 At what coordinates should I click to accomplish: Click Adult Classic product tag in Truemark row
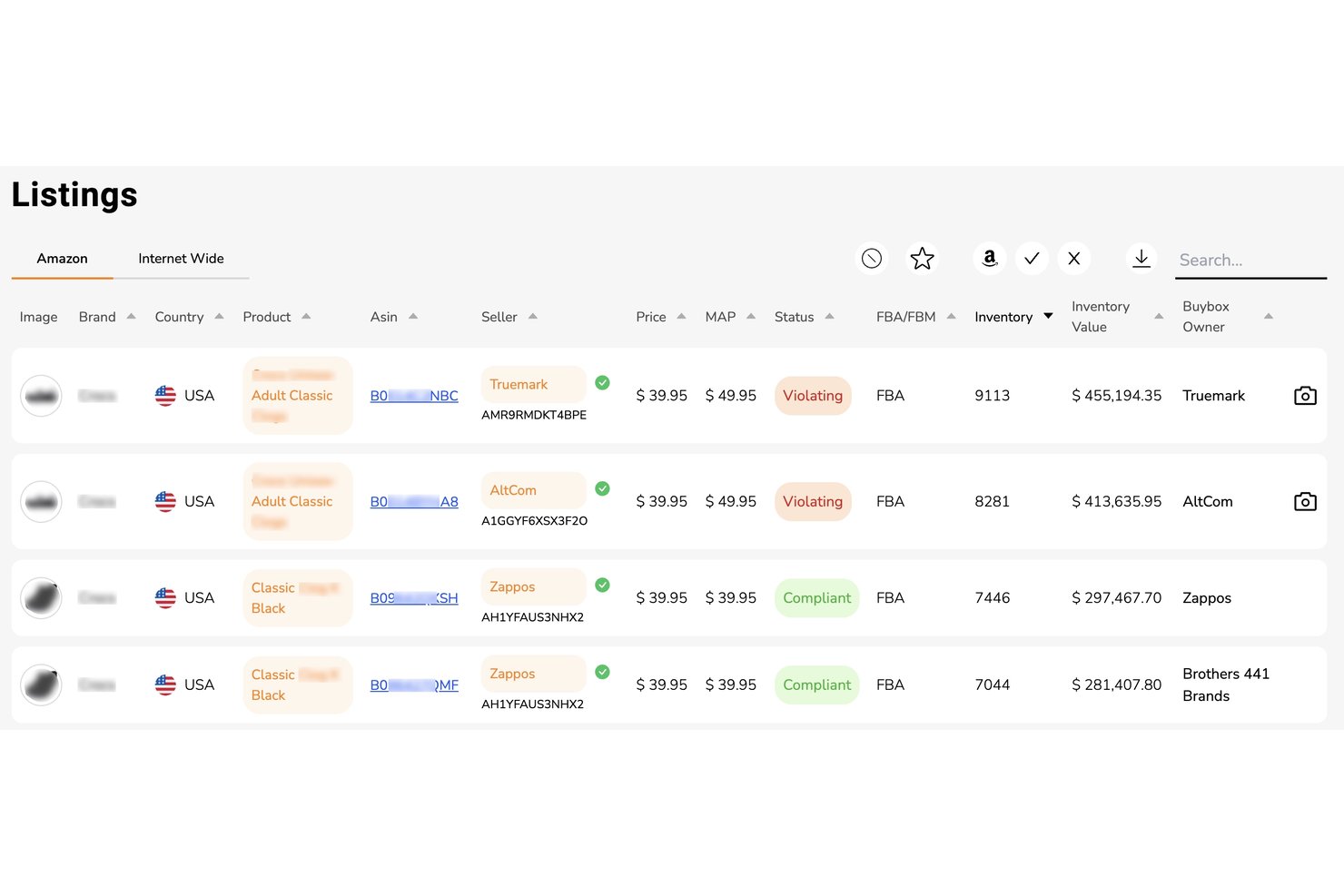click(298, 396)
